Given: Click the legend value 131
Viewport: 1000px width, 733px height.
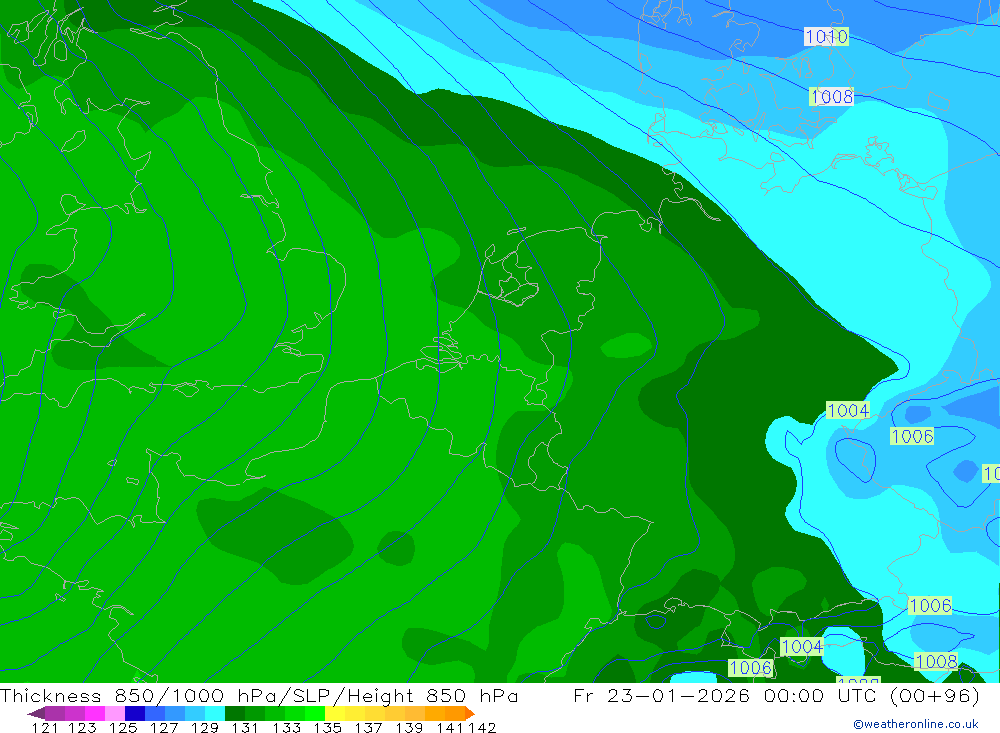Looking at the screenshot, I should click(x=245, y=728).
